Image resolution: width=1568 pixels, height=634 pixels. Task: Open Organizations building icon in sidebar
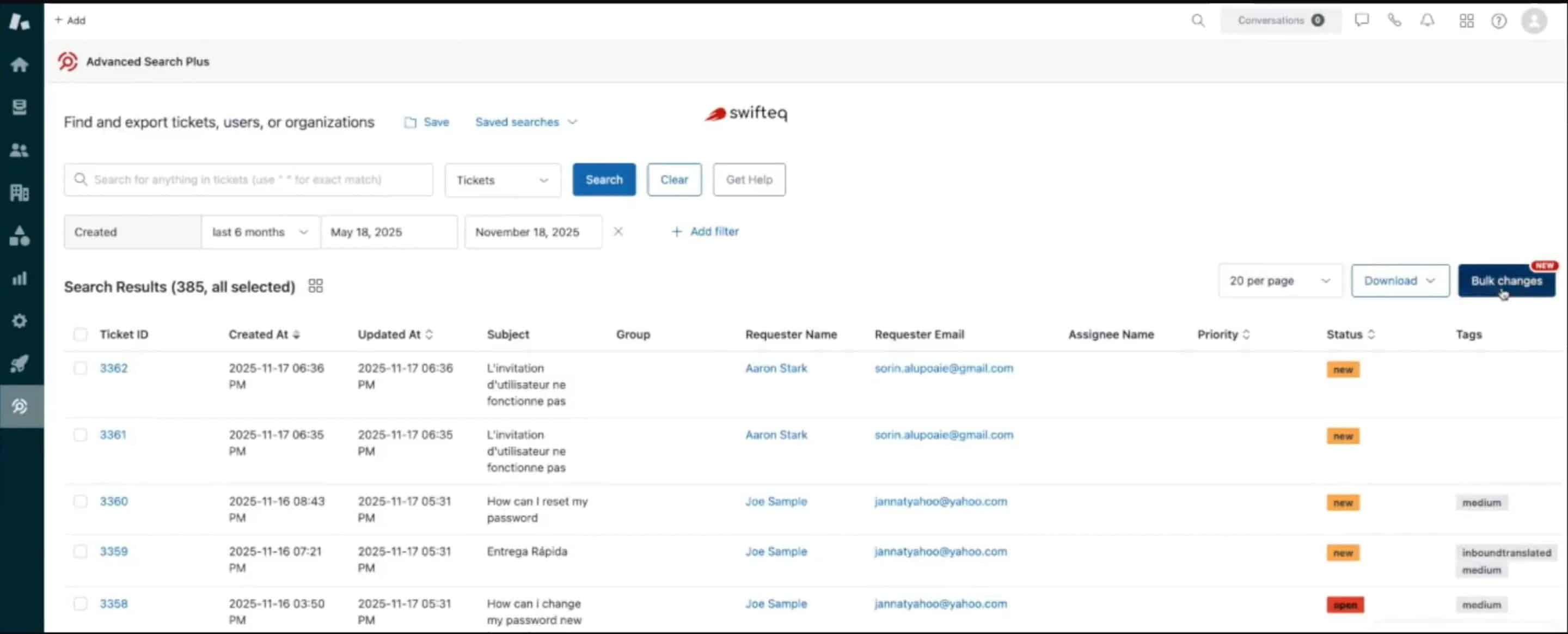pyautogui.click(x=20, y=192)
